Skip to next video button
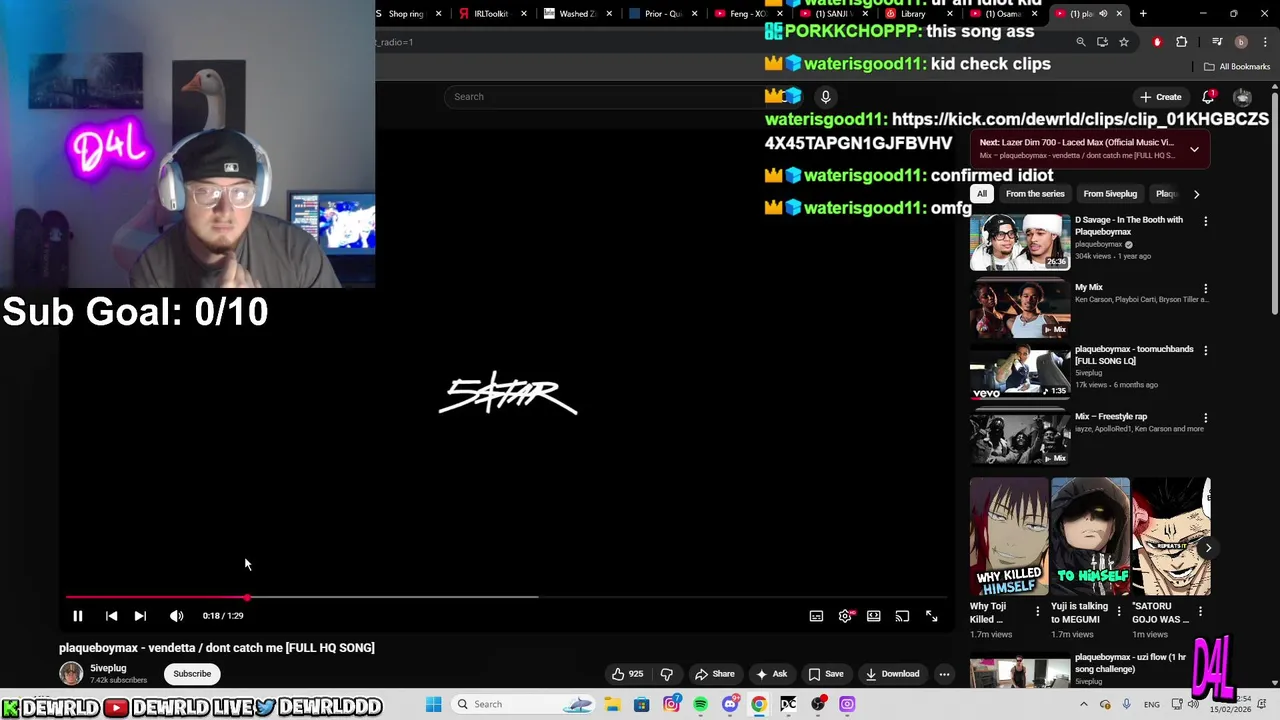 click(x=140, y=616)
